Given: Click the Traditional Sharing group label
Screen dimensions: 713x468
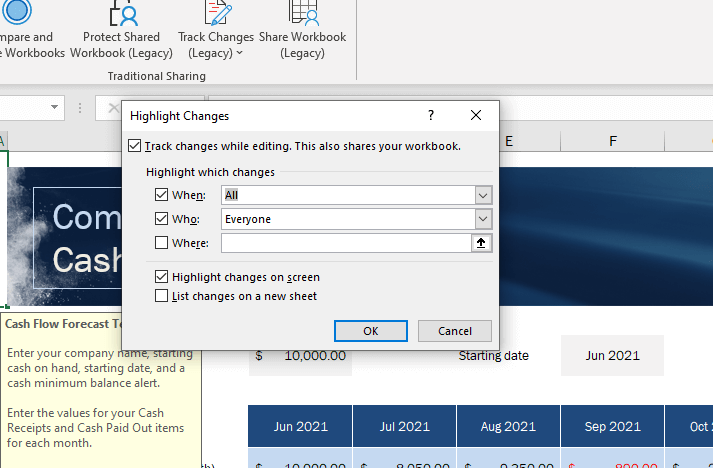Looking at the screenshot, I should [156, 76].
